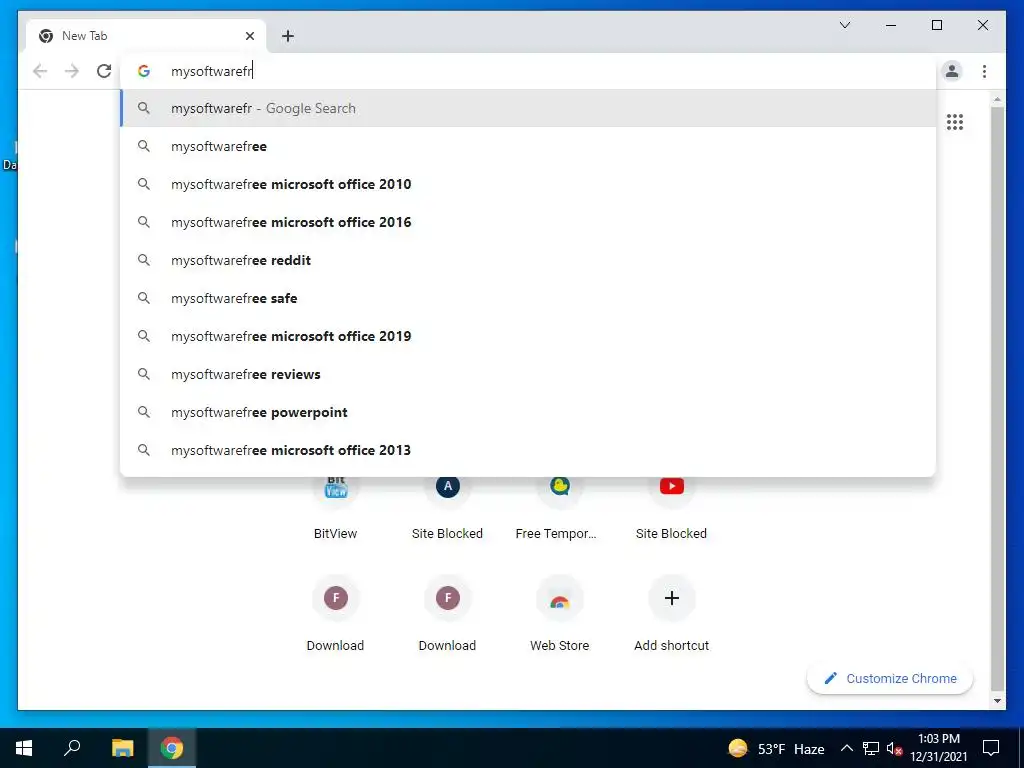This screenshot has height=768, width=1024.
Task: Open the first Download shortcut
Action: pos(336,613)
